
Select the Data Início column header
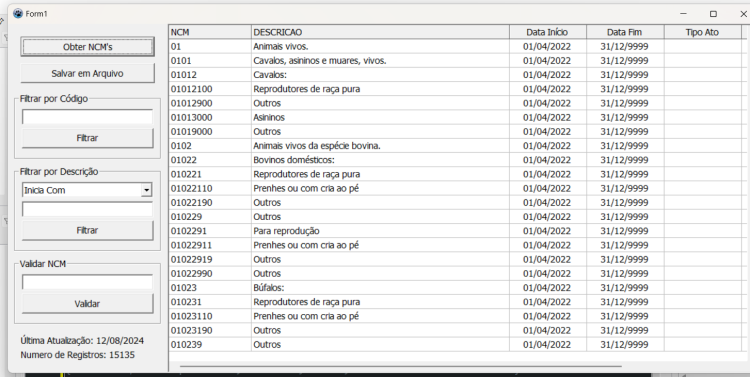547,33
